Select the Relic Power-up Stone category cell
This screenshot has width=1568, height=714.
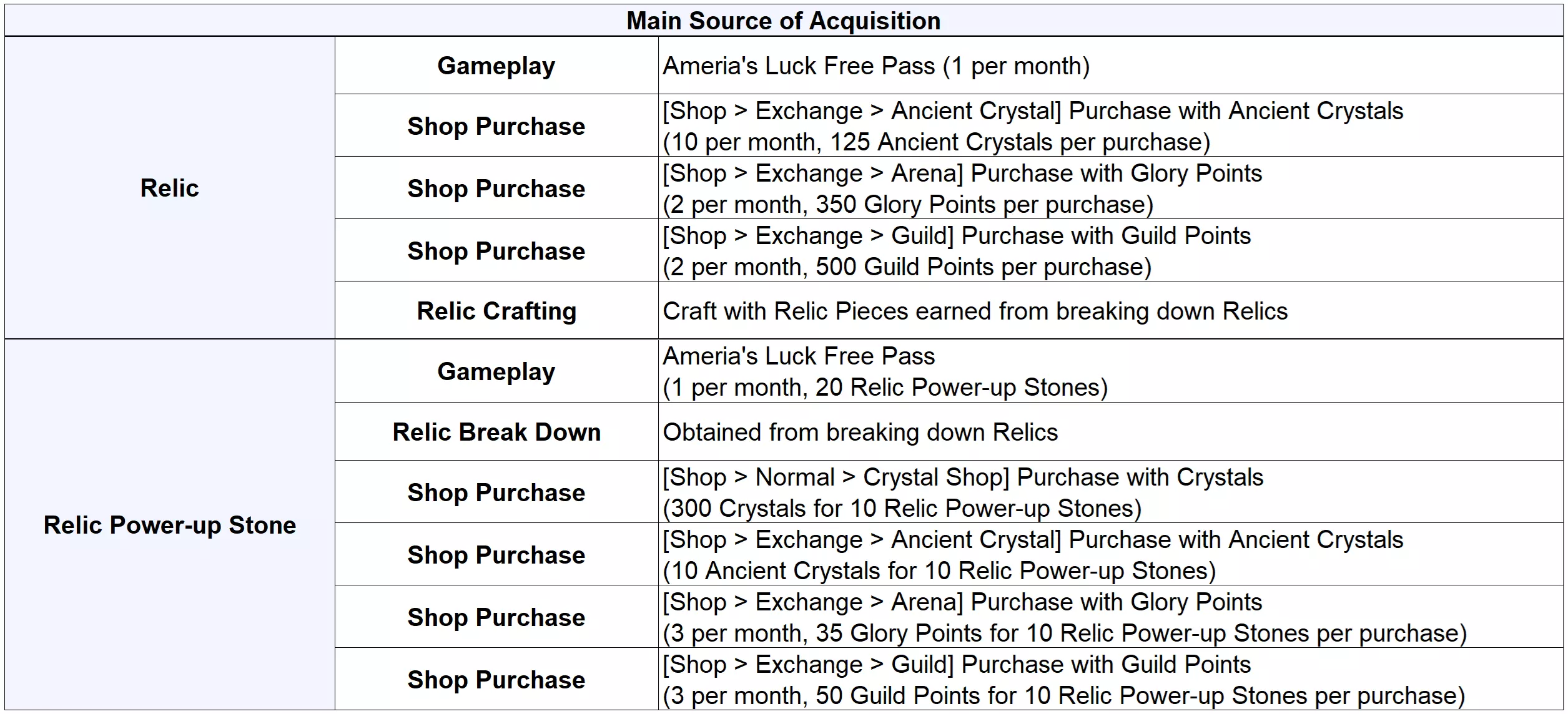click(x=169, y=525)
